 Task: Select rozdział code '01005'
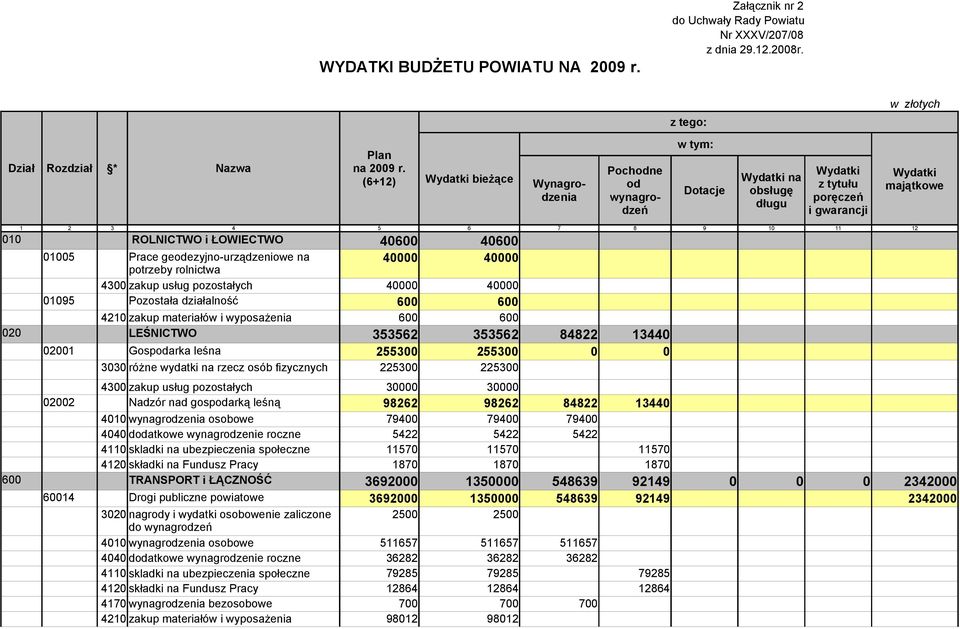coord(59,257)
